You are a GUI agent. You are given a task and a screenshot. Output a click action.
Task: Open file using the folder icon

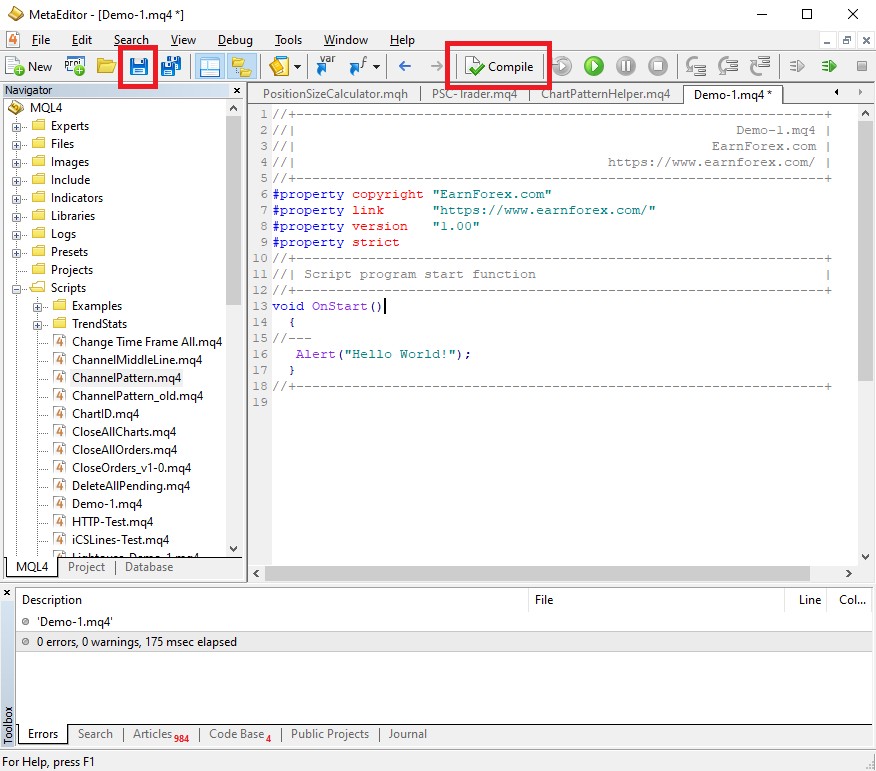point(106,67)
